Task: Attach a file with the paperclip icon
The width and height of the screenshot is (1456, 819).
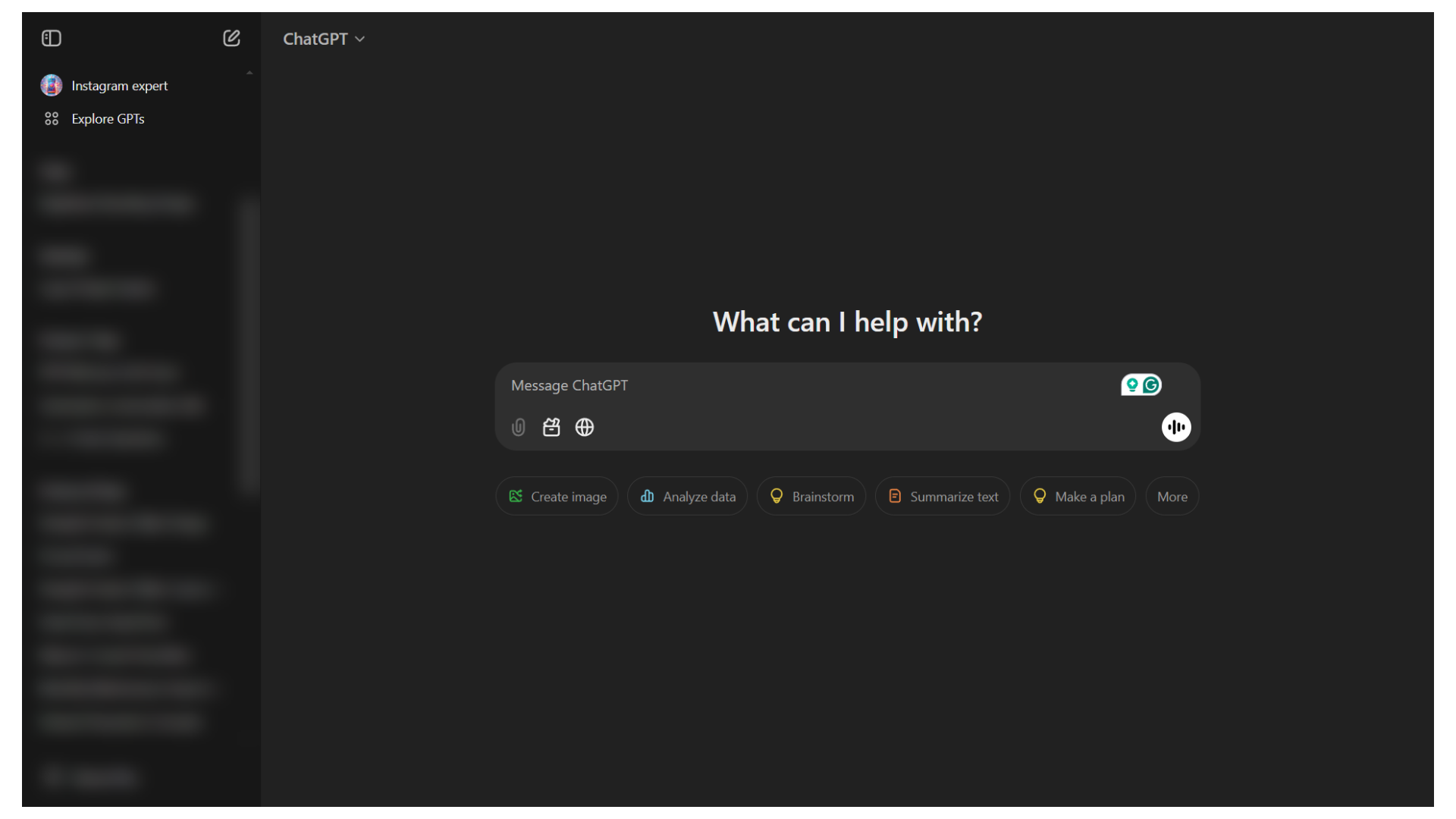Action: pyautogui.click(x=519, y=428)
